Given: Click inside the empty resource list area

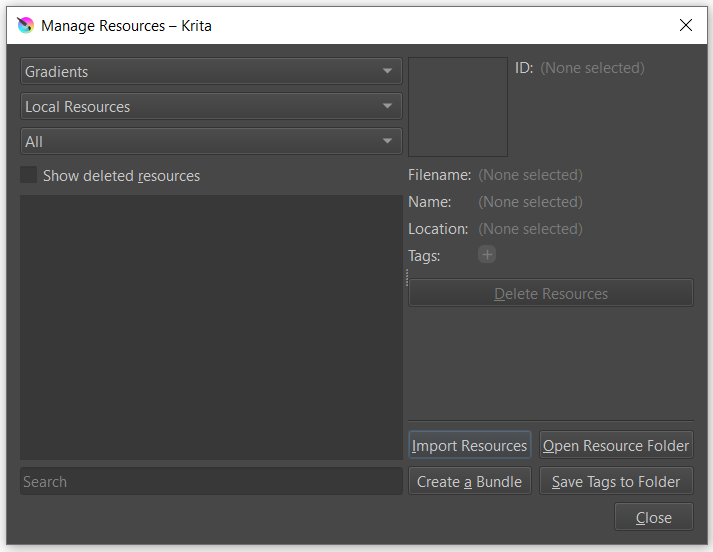Looking at the screenshot, I should point(211,327).
